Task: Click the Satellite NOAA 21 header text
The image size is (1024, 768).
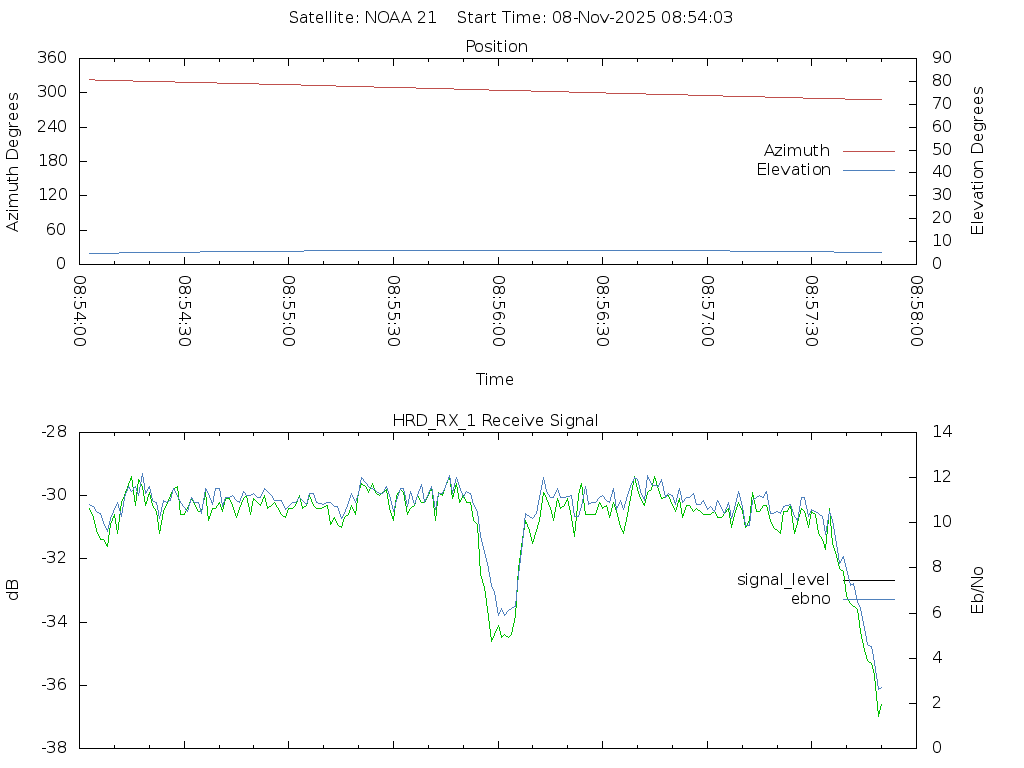Action: point(362,18)
